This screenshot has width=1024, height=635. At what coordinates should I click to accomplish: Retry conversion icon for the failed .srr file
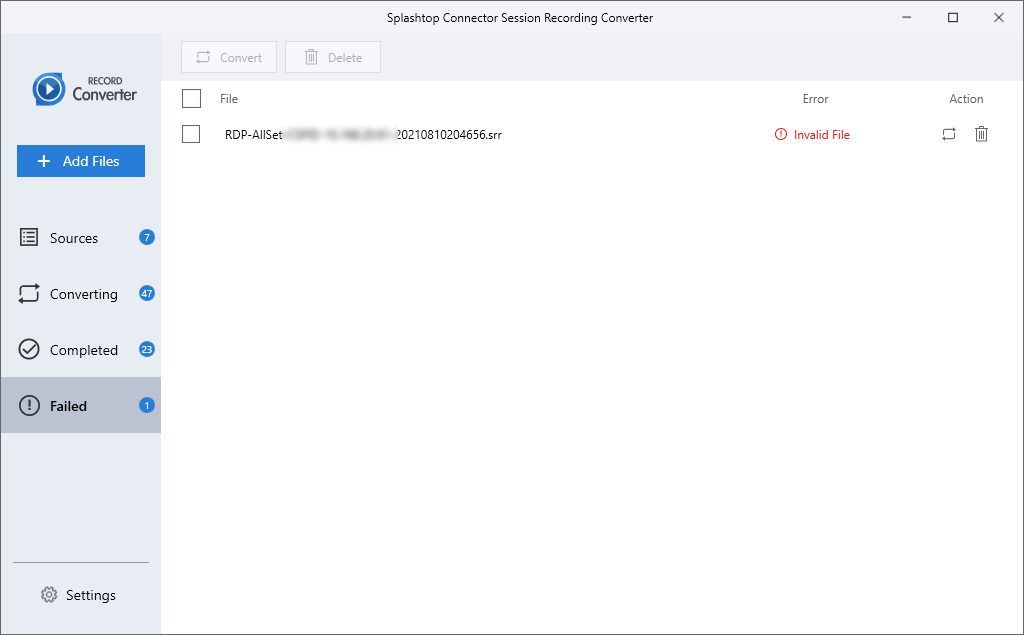(x=949, y=134)
